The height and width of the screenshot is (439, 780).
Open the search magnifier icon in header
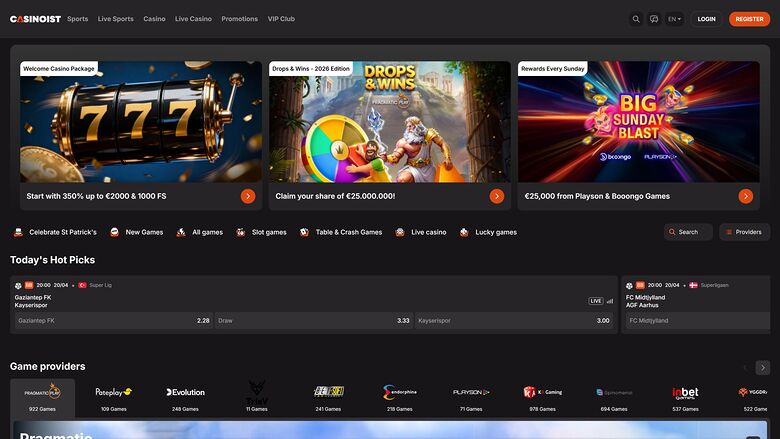coord(636,19)
